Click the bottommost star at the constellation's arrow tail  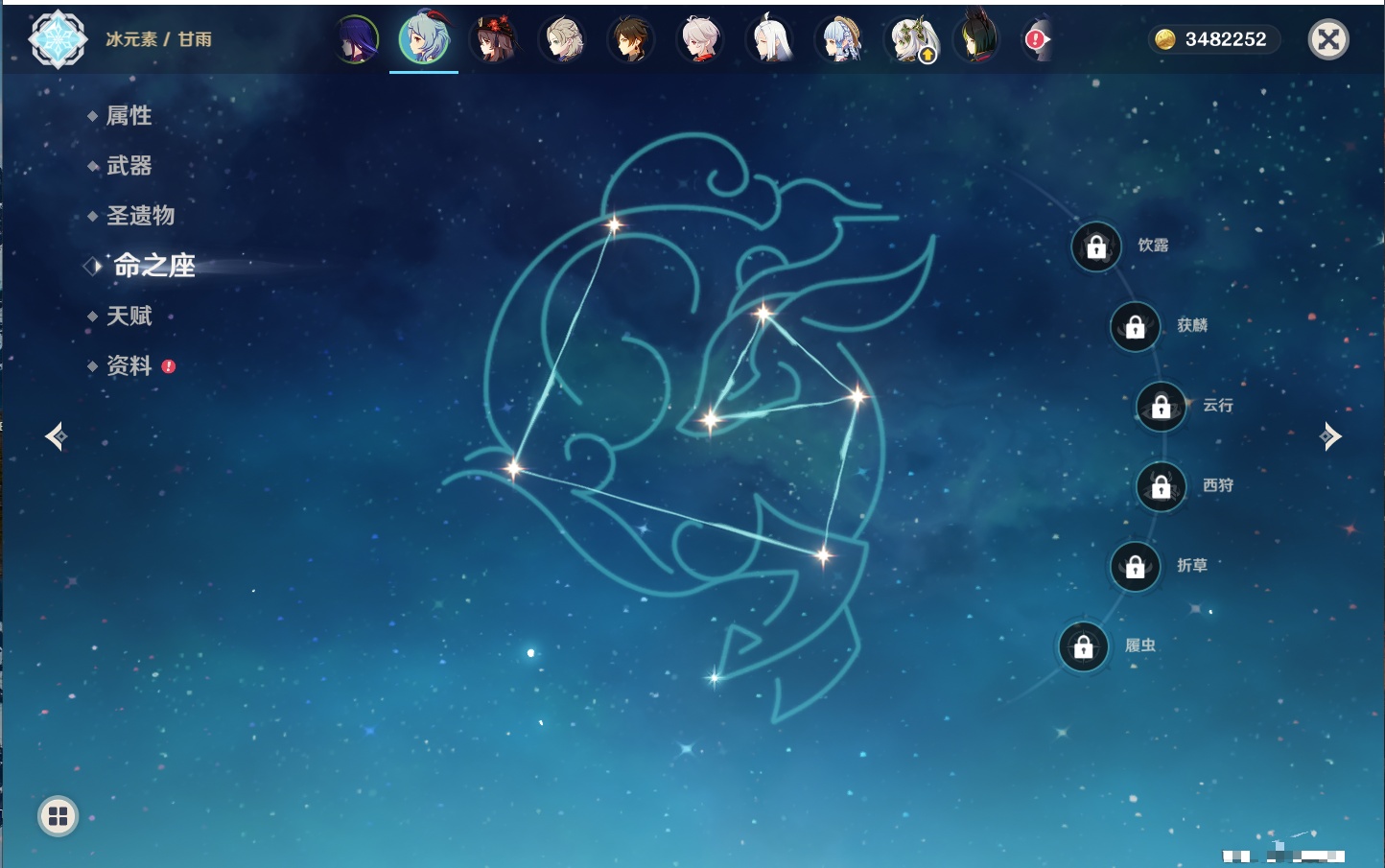pos(714,678)
